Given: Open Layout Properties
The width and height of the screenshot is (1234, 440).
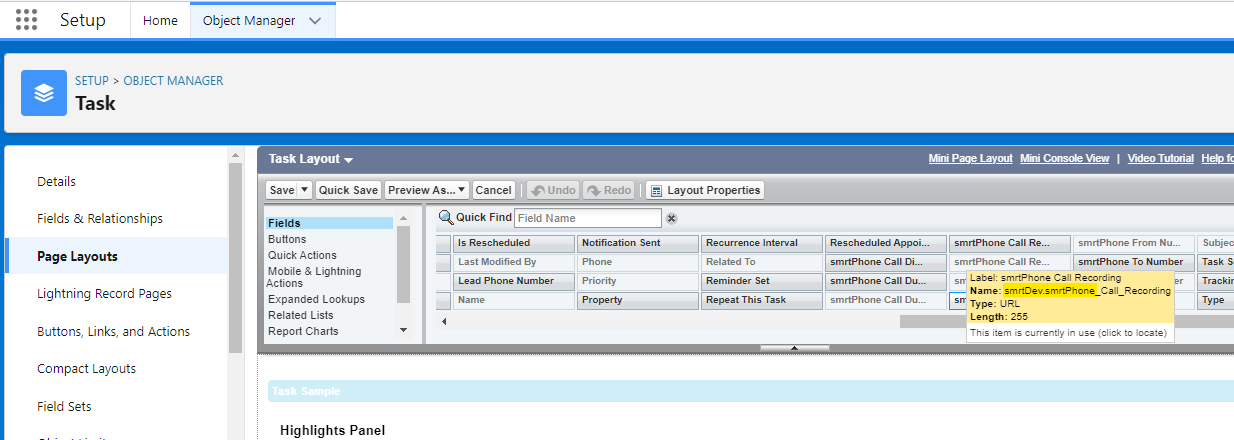Looking at the screenshot, I should pos(705,190).
